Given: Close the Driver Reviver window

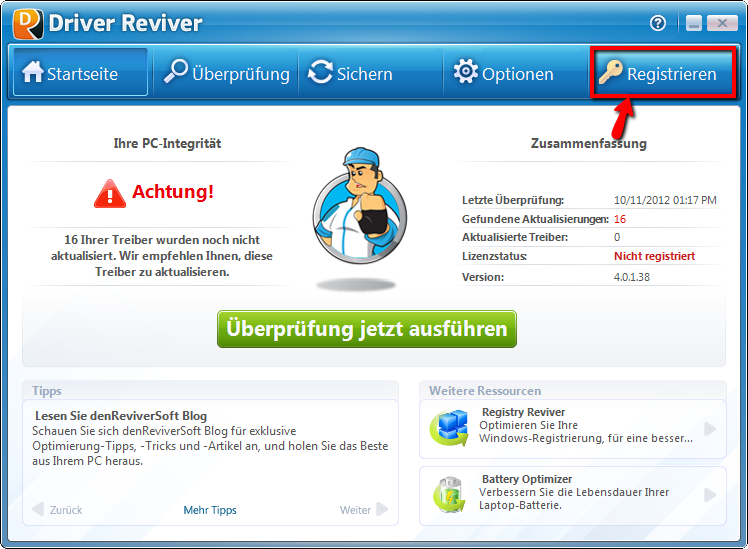Looking at the screenshot, I should [722, 23].
